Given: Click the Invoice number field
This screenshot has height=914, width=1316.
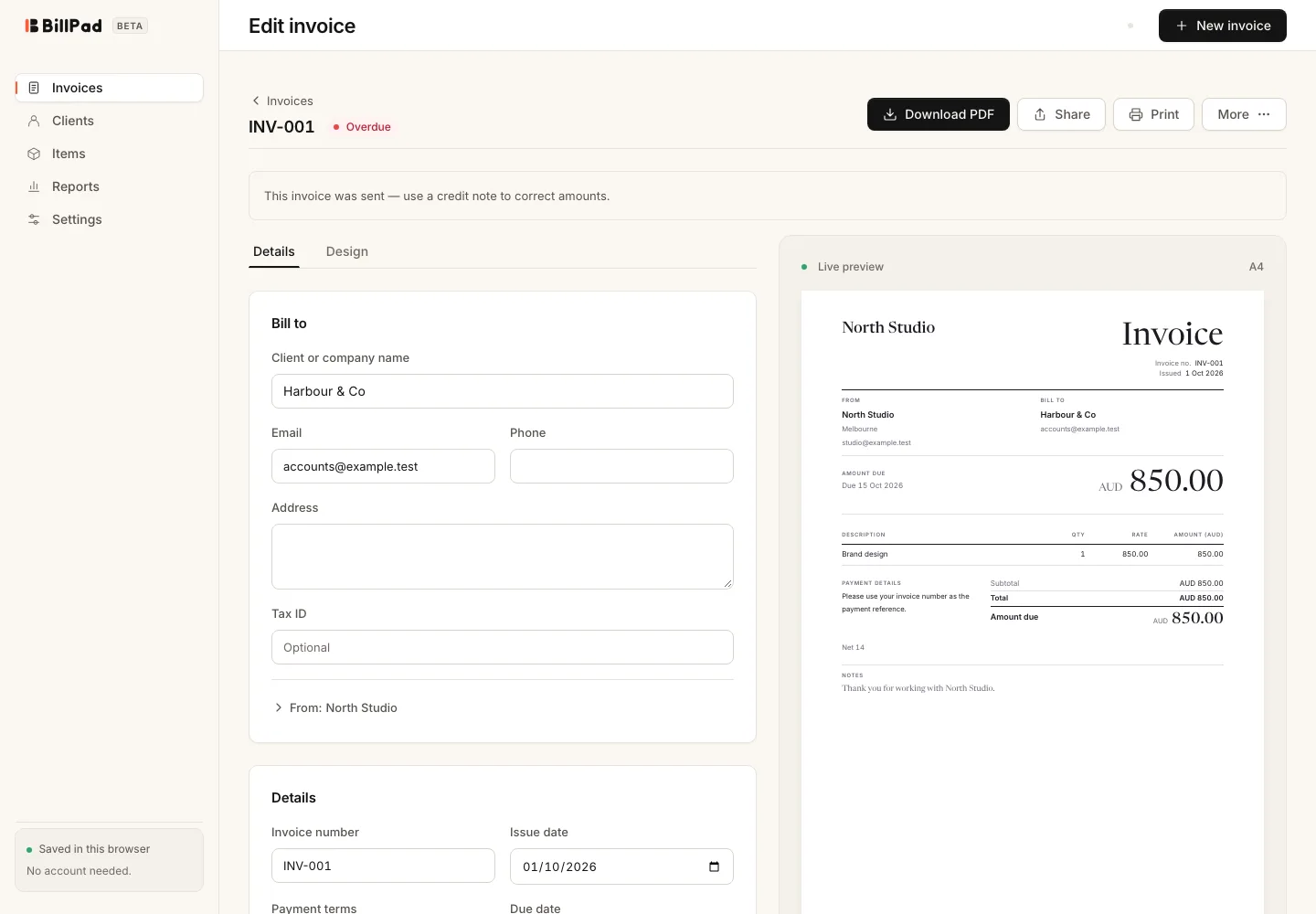Looking at the screenshot, I should [x=383, y=866].
